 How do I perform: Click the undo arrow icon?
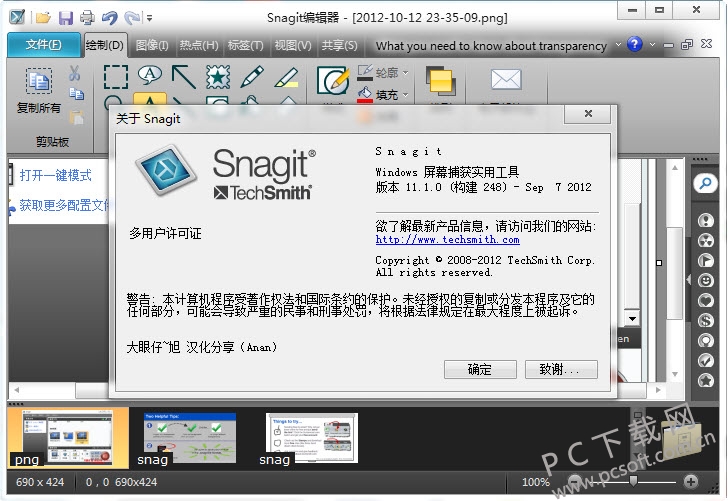click(x=110, y=18)
